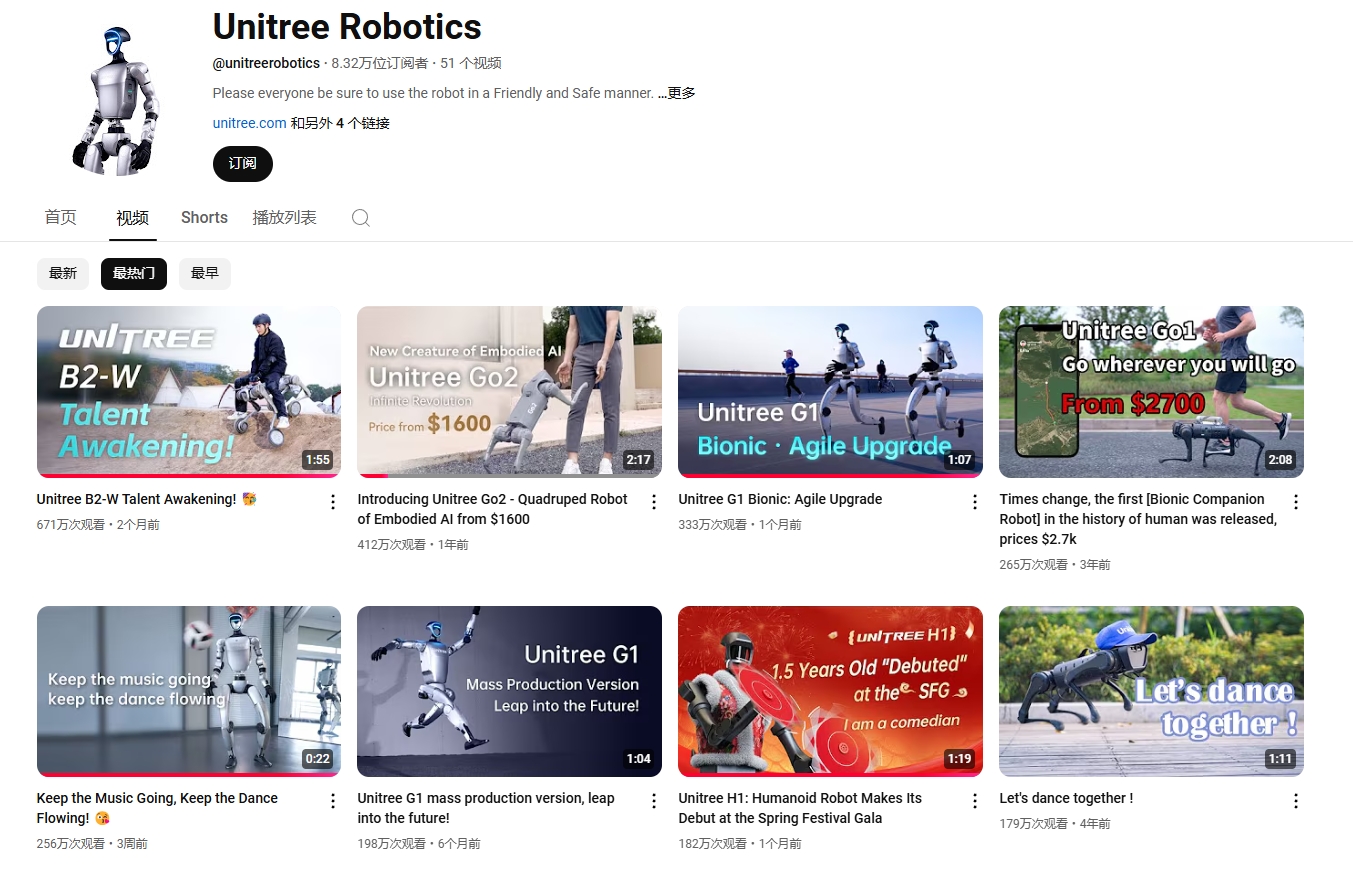
Task: Switch to the Shorts tab
Action: click(204, 218)
